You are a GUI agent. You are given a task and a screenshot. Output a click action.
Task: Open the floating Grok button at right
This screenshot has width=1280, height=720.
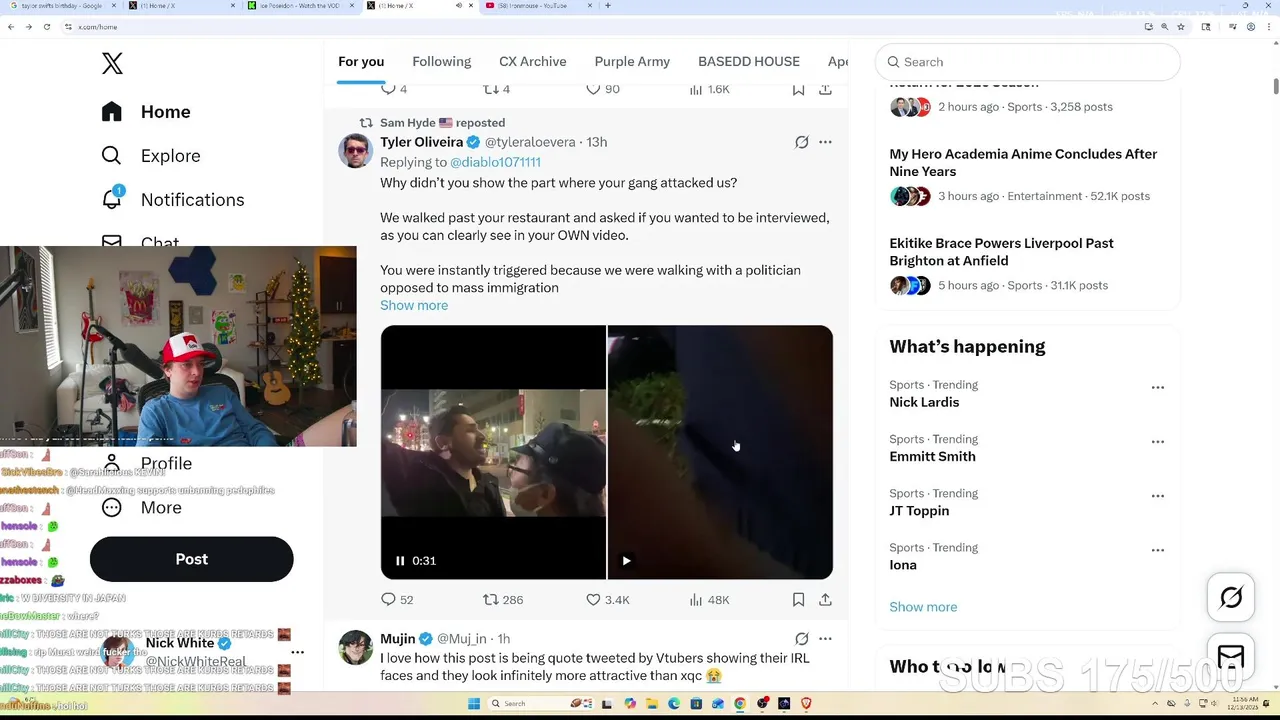point(1231,598)
